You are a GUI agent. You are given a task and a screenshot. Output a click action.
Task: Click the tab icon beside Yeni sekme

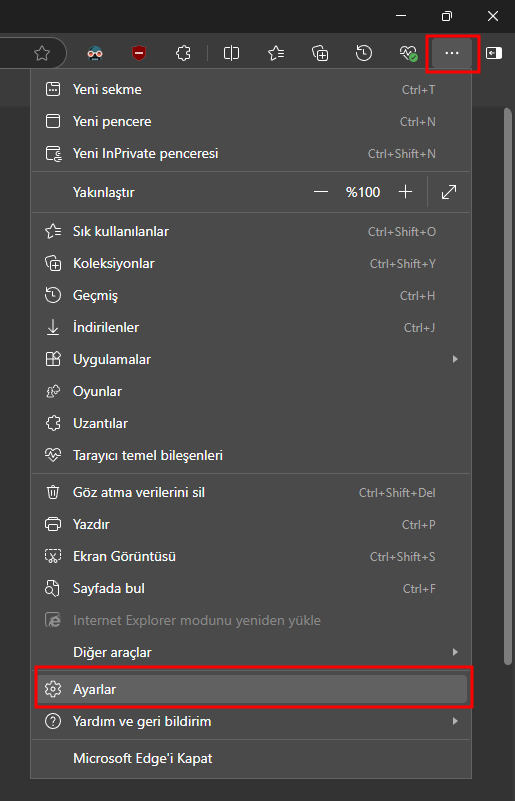[x=53, y=89]
